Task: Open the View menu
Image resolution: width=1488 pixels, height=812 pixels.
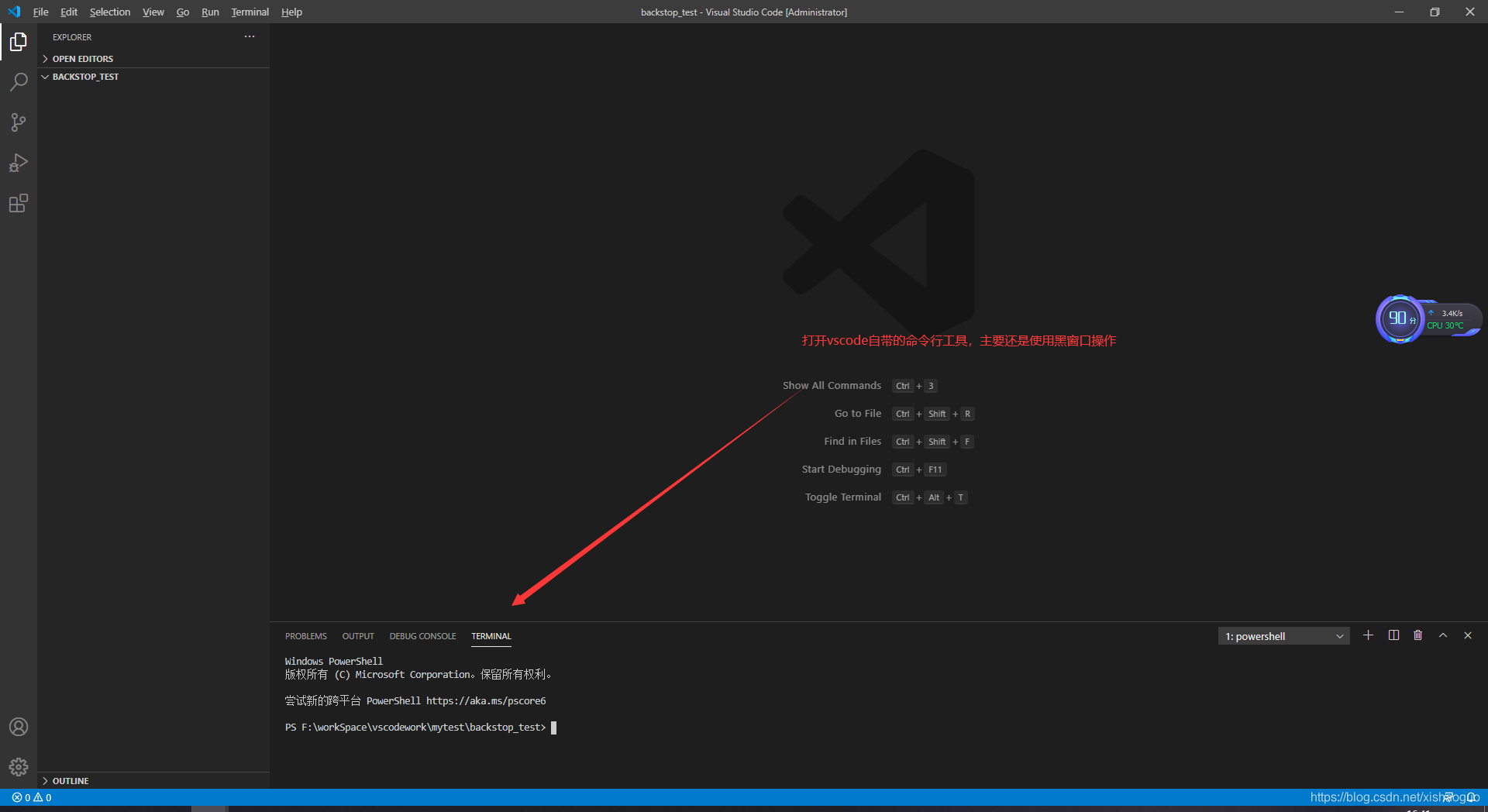Action: [153, 12]
